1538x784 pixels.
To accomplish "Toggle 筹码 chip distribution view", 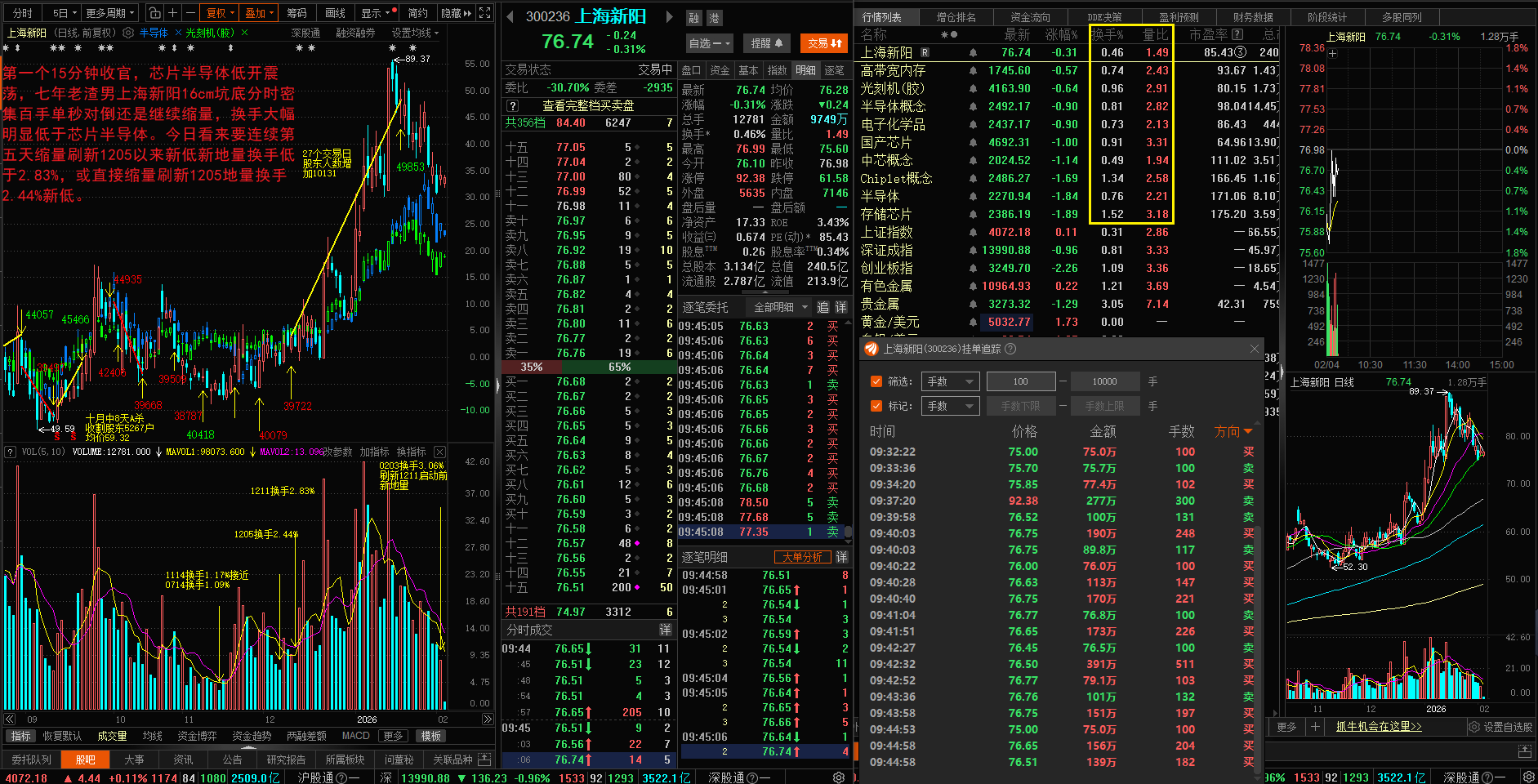I will [296, 13].
